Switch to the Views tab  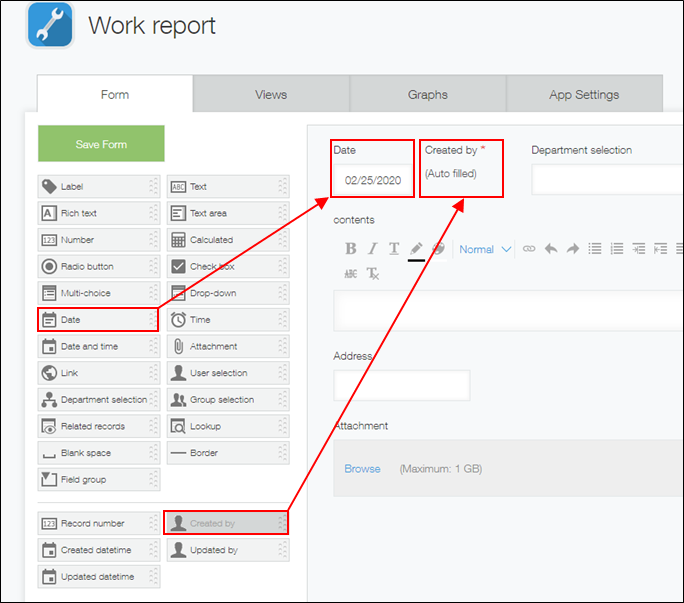click(271, 94)
